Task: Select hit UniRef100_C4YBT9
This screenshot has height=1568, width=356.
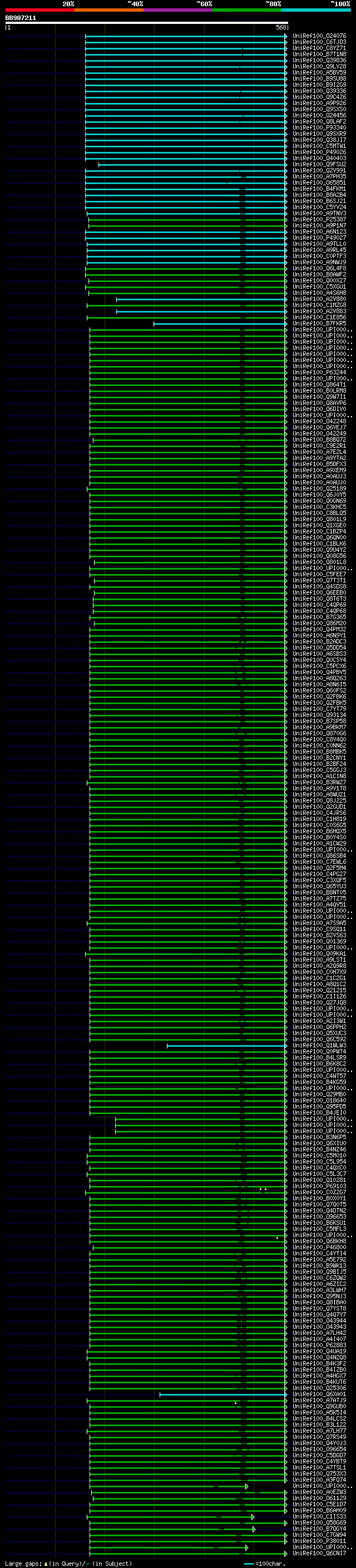Action: tap(319, 1461)
